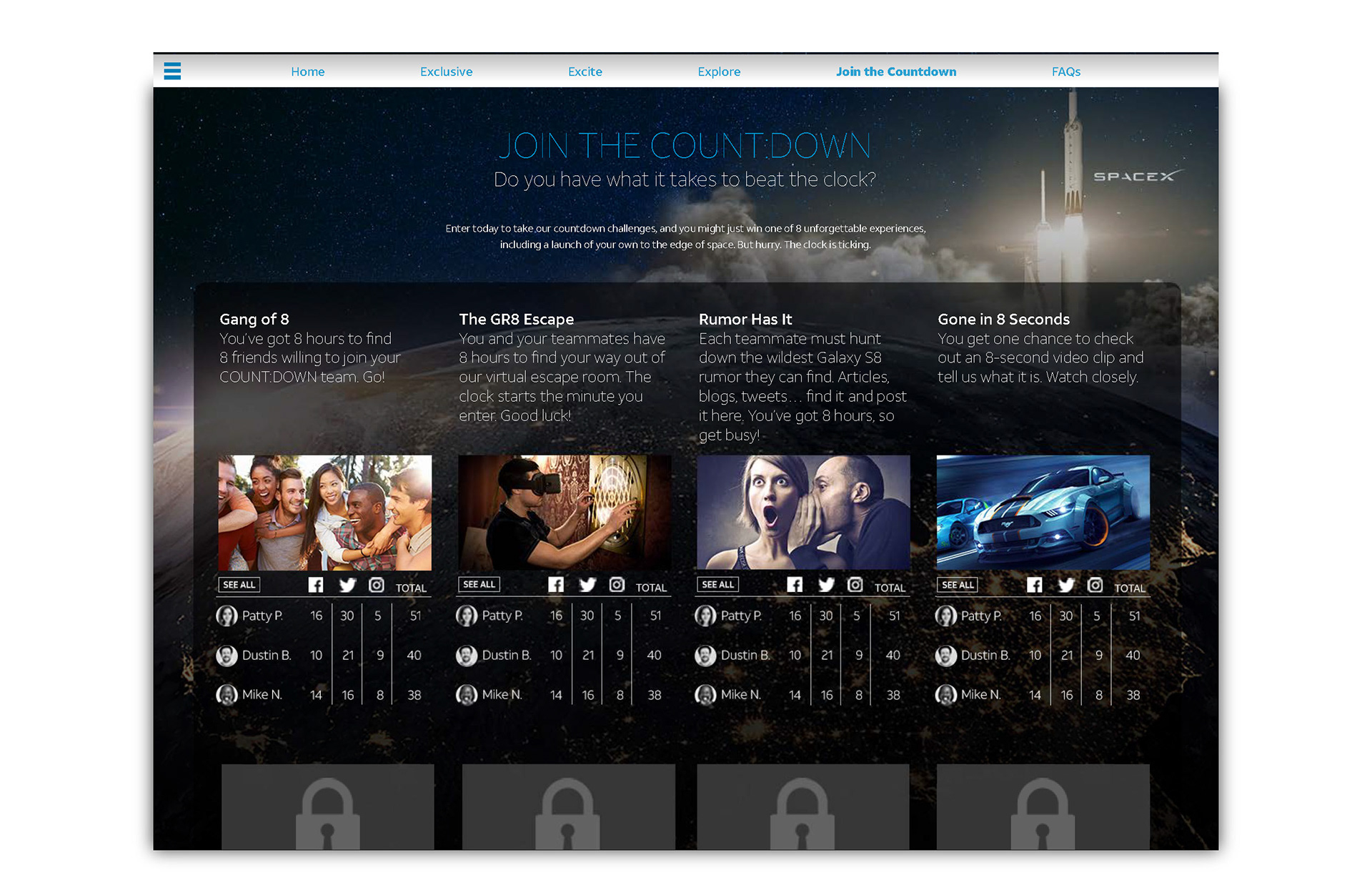Click Twitter icon under The GR8 Escape
Viewport: 1372px width, 888px height.
(587, 585)
